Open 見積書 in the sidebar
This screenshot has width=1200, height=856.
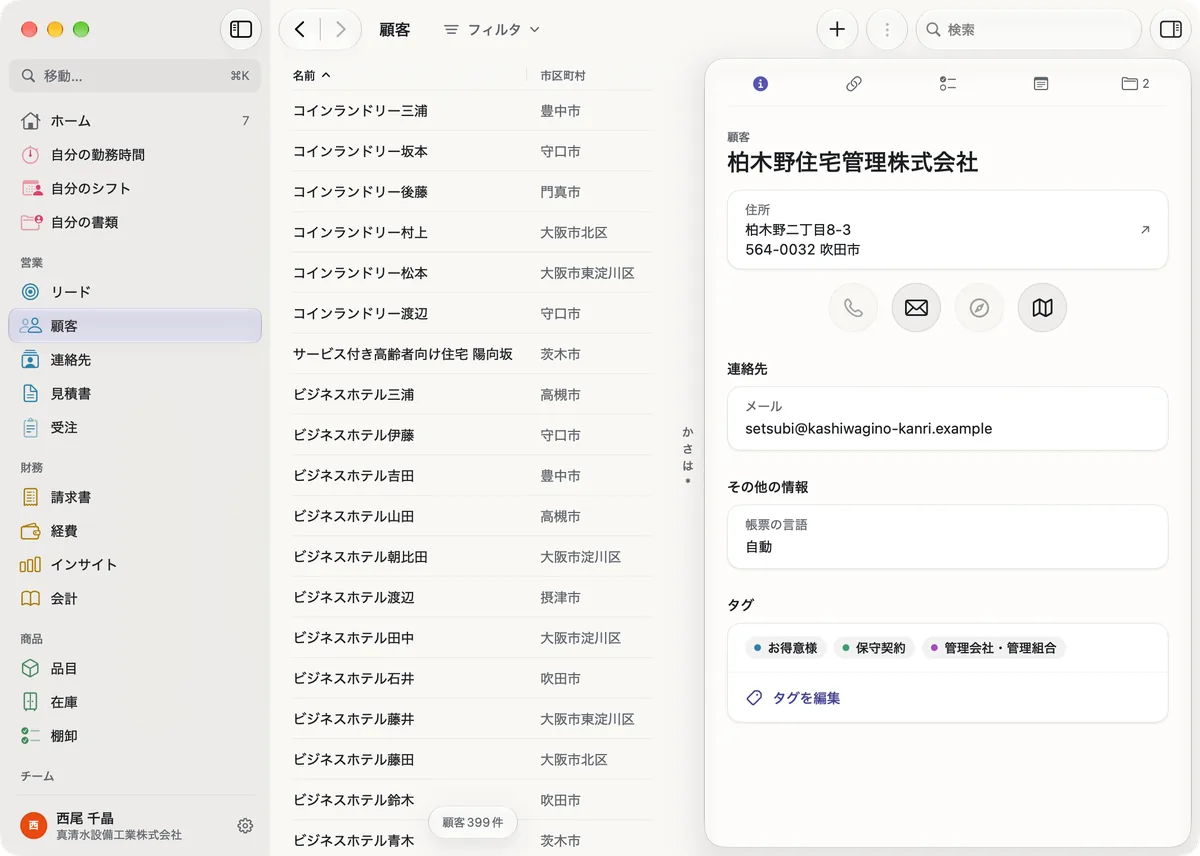click(135, 394)
